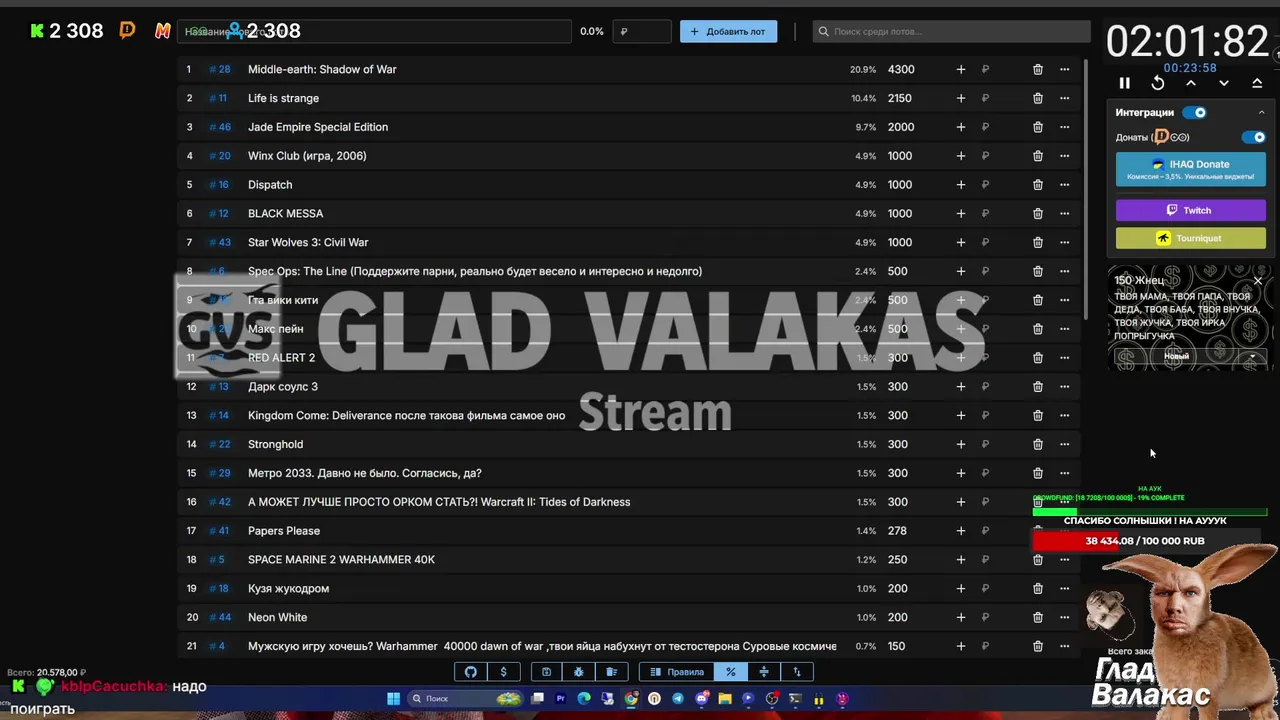The width and height of the screenshot is (1280, 720).
Task: Click the 4300 amount for Middle-earth
Action: 901,69
